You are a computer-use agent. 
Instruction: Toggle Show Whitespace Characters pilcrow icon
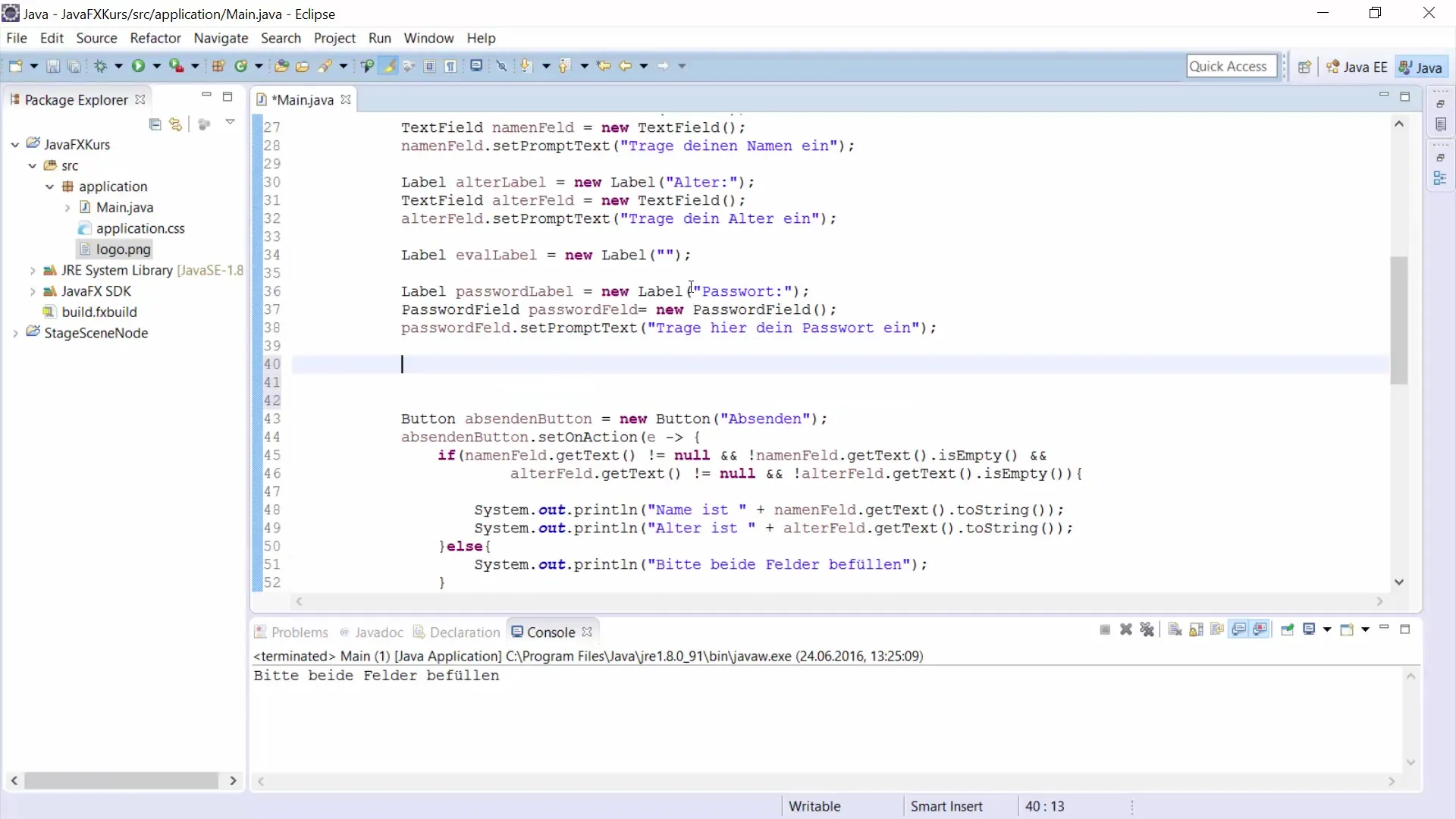tap(451, 66)
